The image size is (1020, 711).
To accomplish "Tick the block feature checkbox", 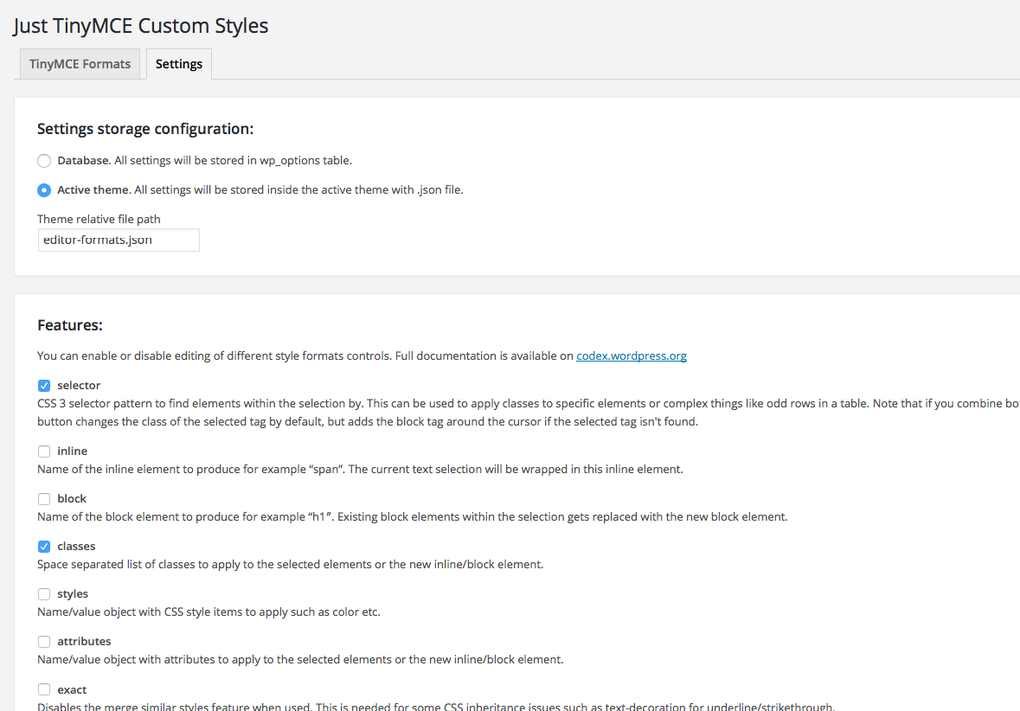I will pos(44,499).
